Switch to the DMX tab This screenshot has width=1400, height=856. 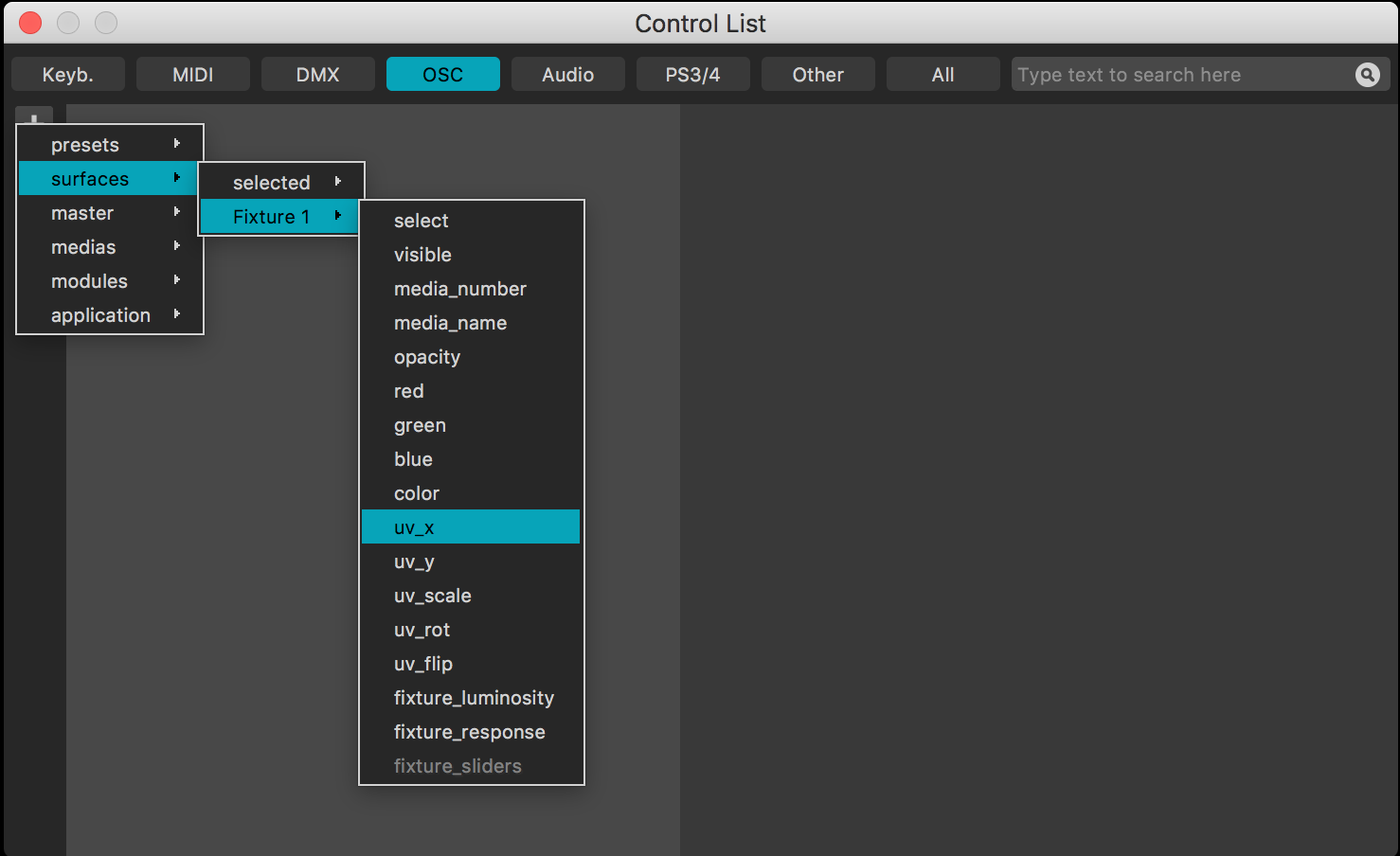coord(317,75)
